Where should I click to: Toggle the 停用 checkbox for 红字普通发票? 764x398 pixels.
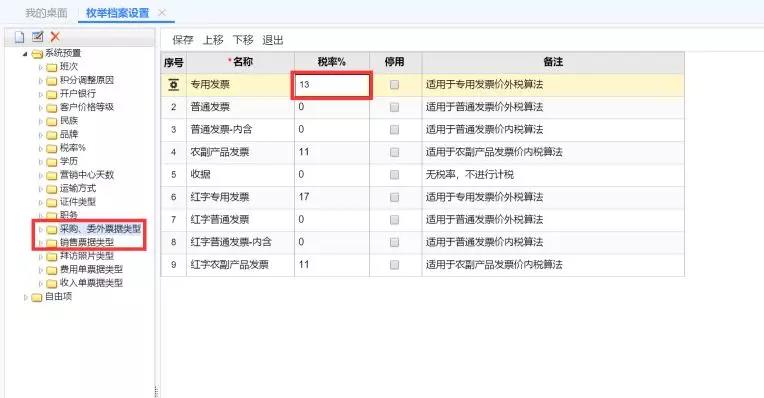[394, 220]
